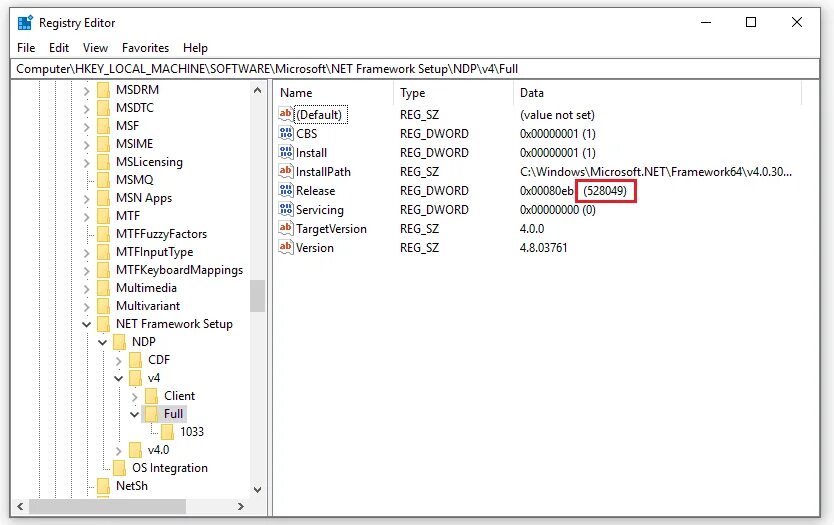Viewport: 834px width, 525px height.
Task: Open the Edit menu
Action: (59, 48)
